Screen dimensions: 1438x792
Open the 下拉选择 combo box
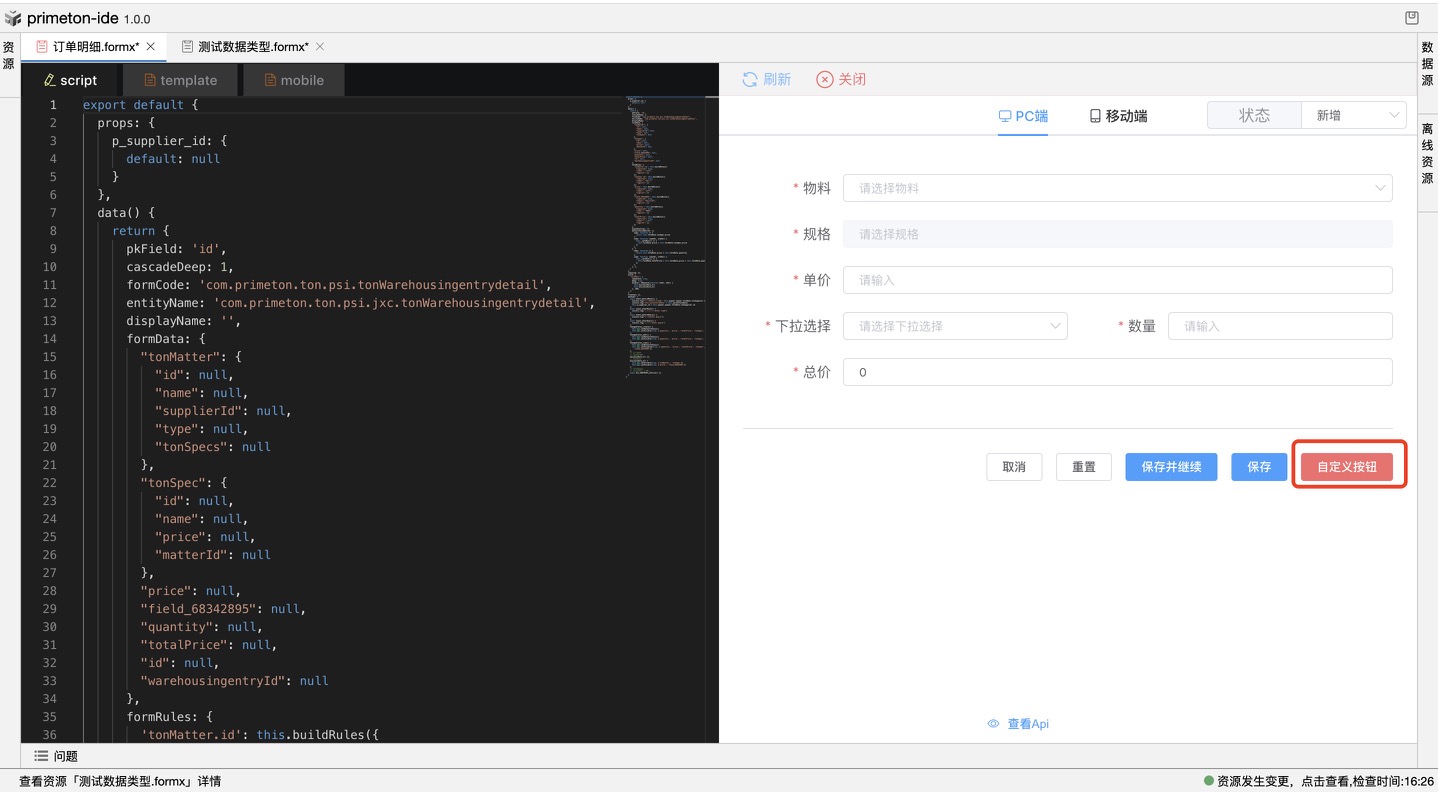click(955, 326)
